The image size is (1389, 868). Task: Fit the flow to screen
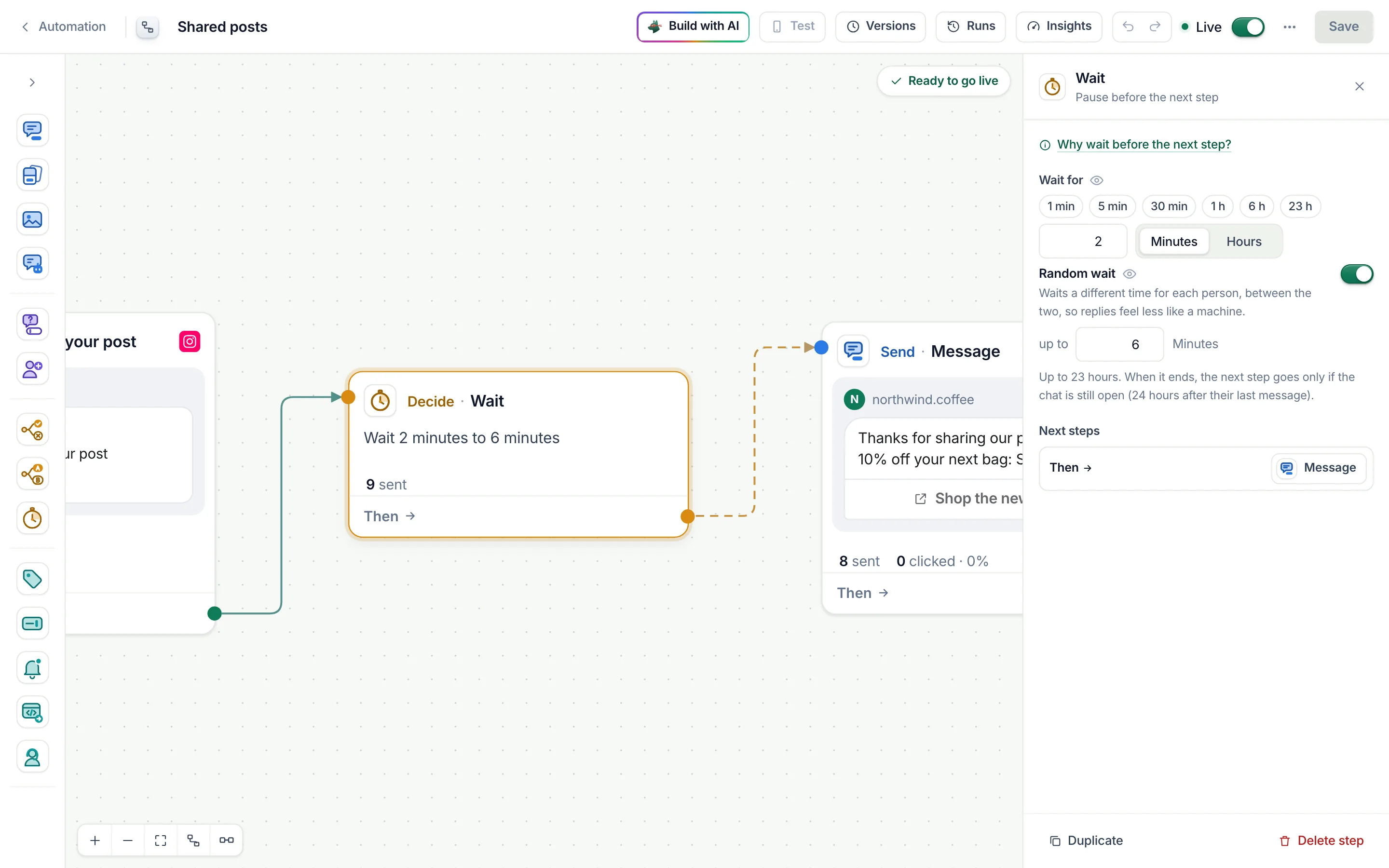click(161, 841)
